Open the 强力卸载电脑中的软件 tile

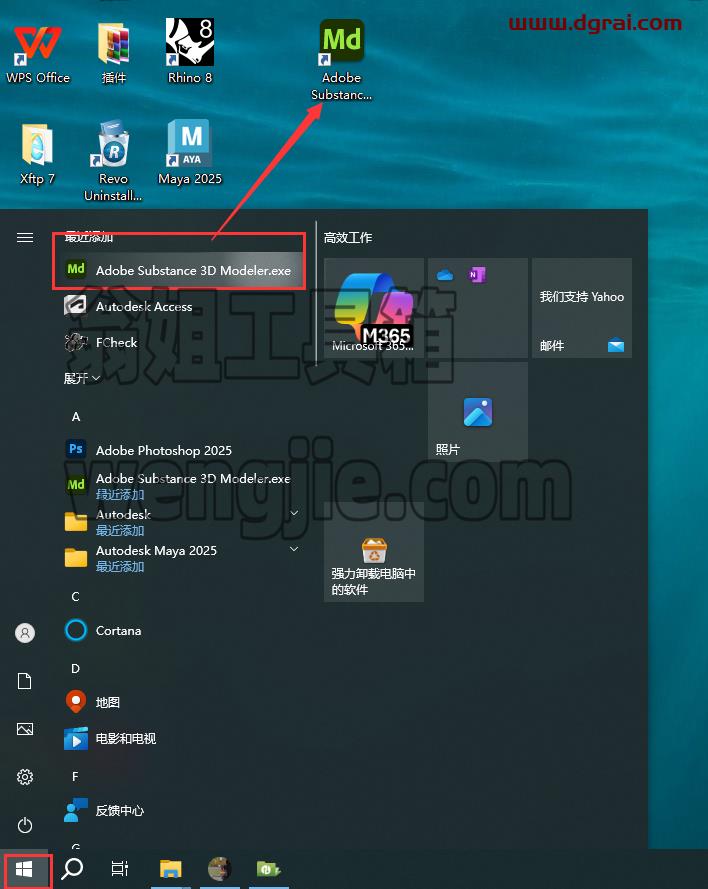click(374, 552)
